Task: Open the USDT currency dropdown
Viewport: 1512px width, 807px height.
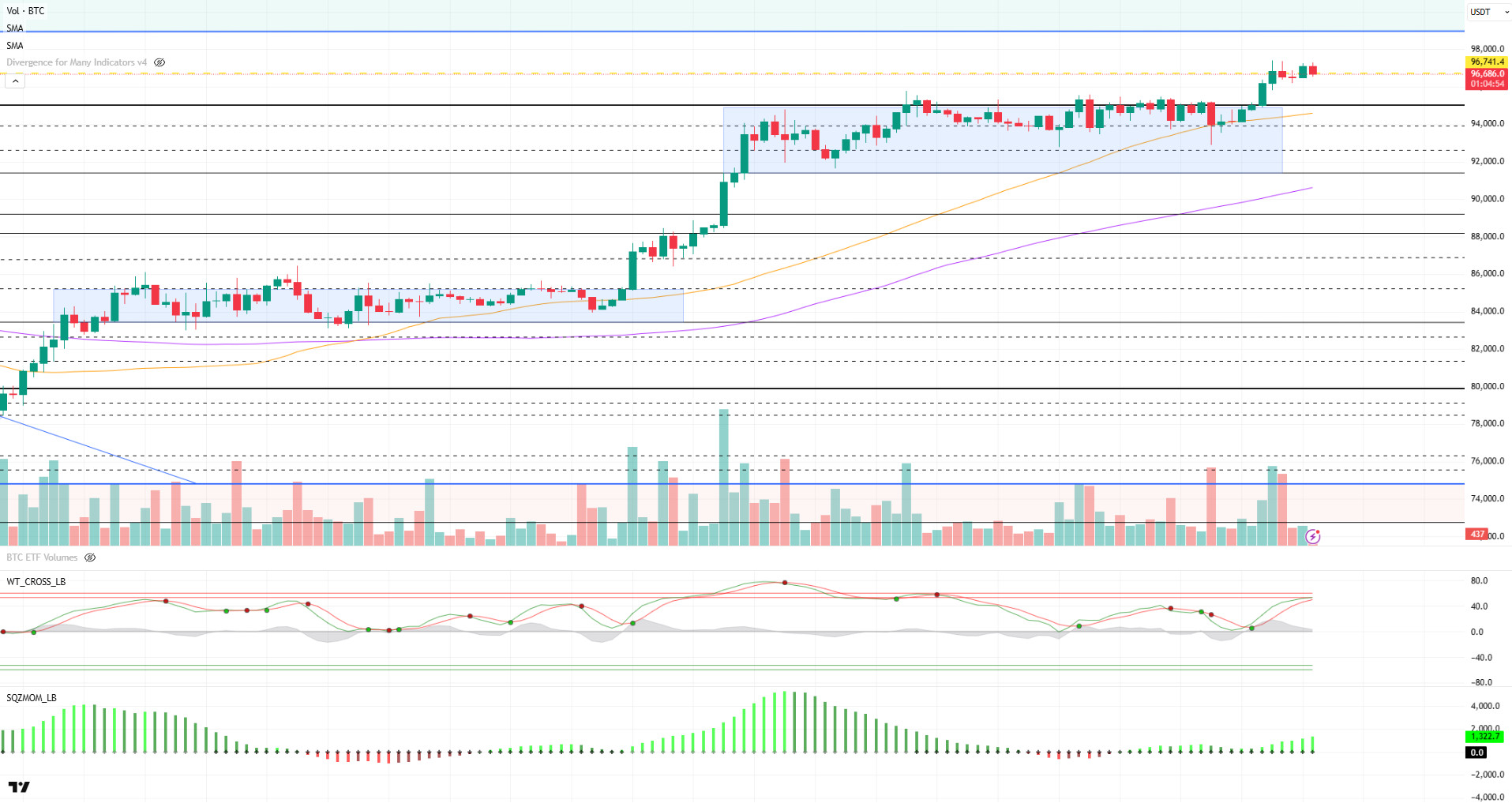Action: (x=1489, y=12)
